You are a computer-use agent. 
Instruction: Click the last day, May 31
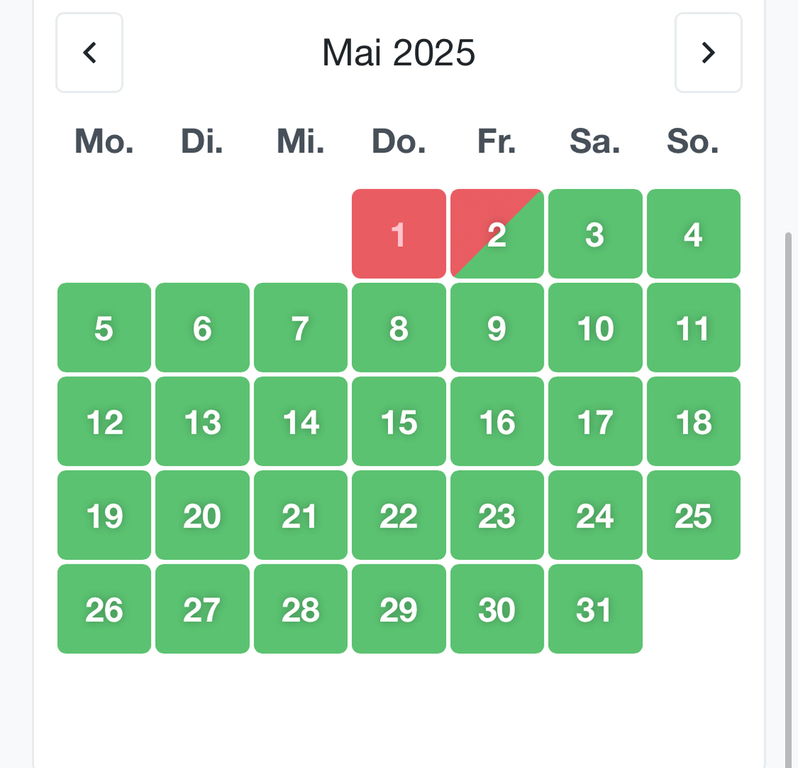[595, 609]
